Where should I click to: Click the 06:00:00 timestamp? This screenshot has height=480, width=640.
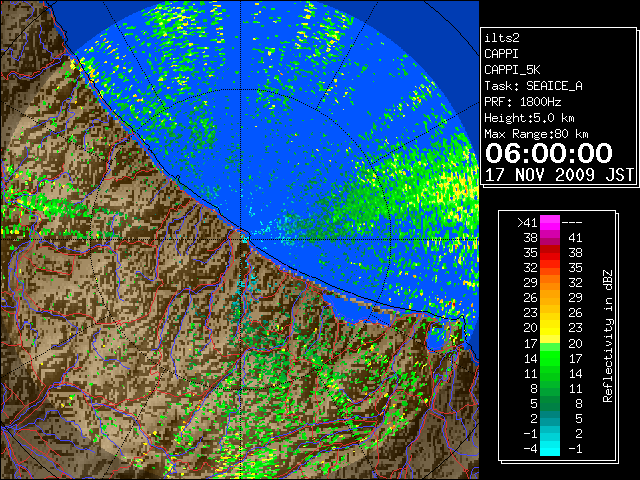click(x=549, y=153)
